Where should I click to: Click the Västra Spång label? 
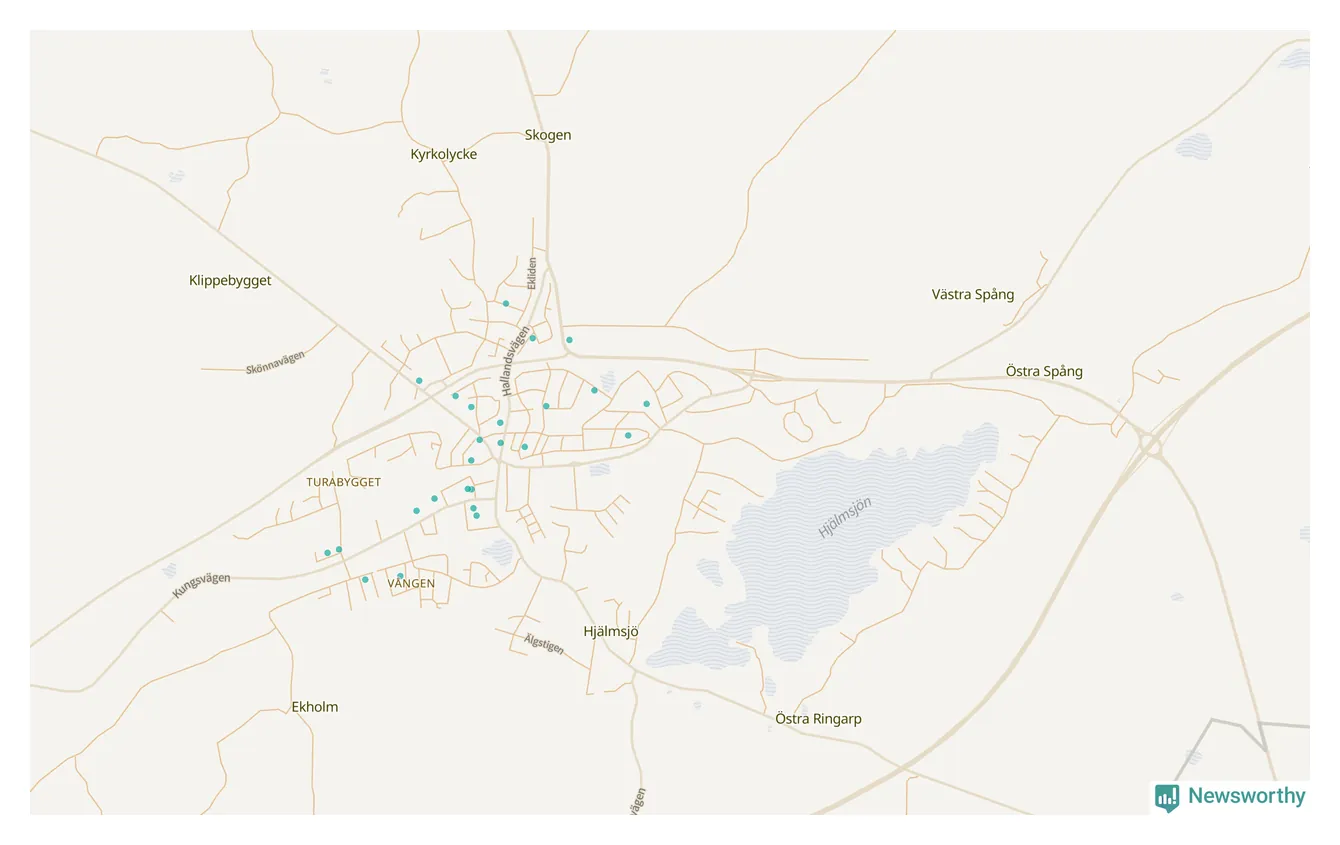click(973, 294)
